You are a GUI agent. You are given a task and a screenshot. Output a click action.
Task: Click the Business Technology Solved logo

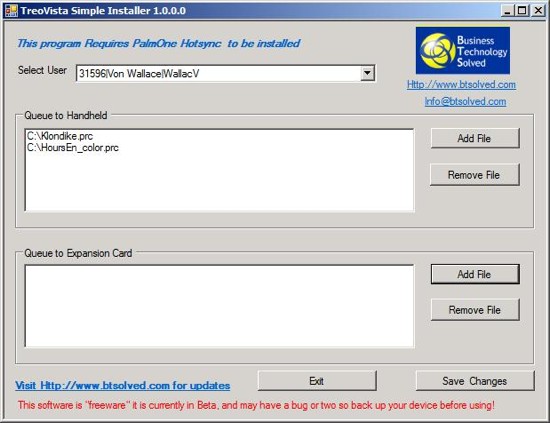pyautogui.click(x=463, y=51)
